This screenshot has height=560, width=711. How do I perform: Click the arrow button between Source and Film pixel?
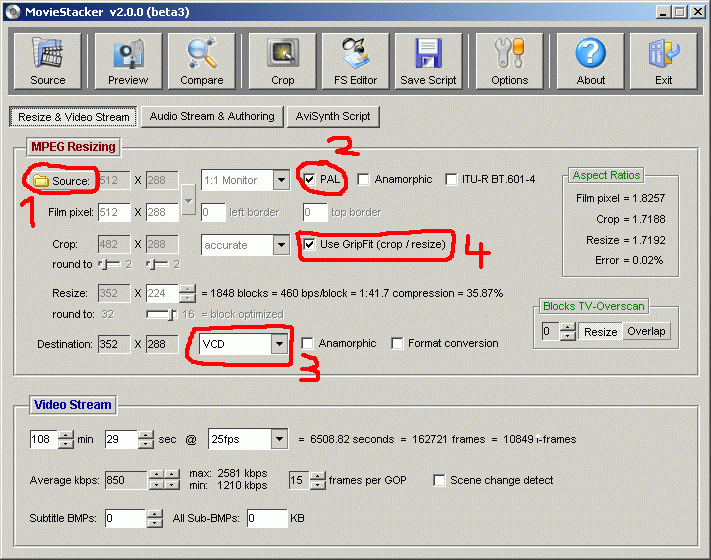click(189, 200)
